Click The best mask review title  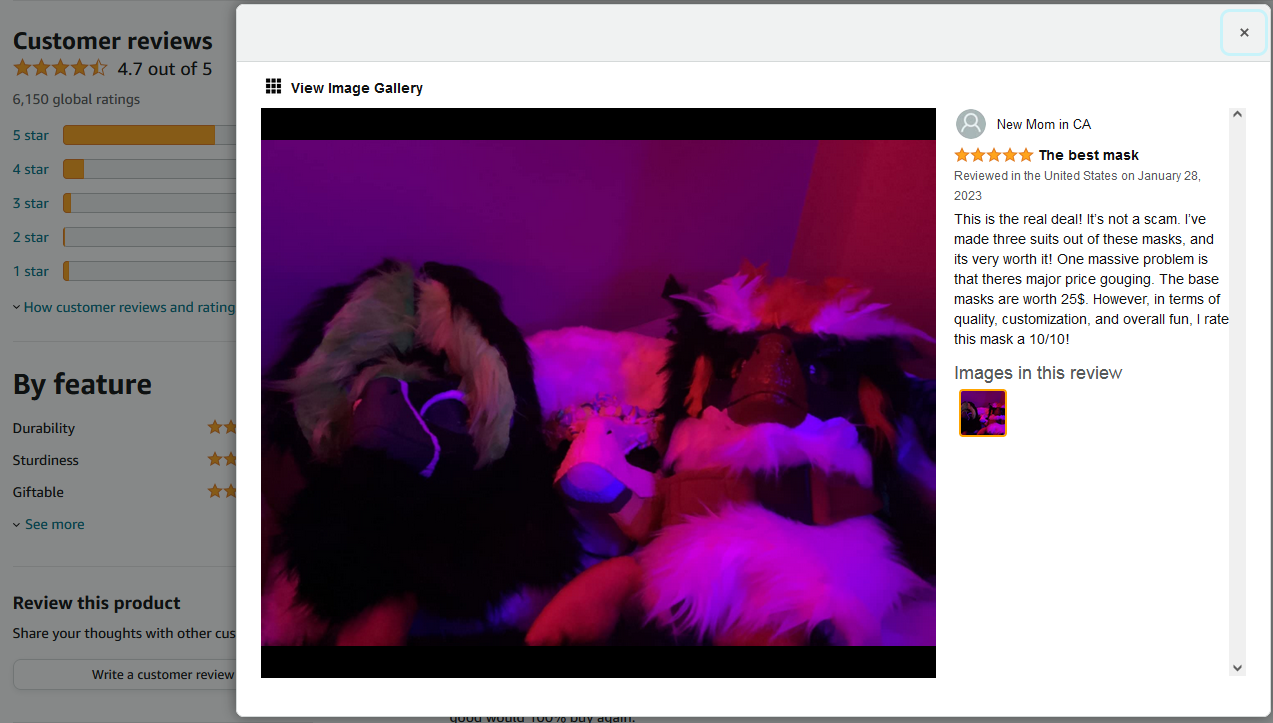[1088, 155]
